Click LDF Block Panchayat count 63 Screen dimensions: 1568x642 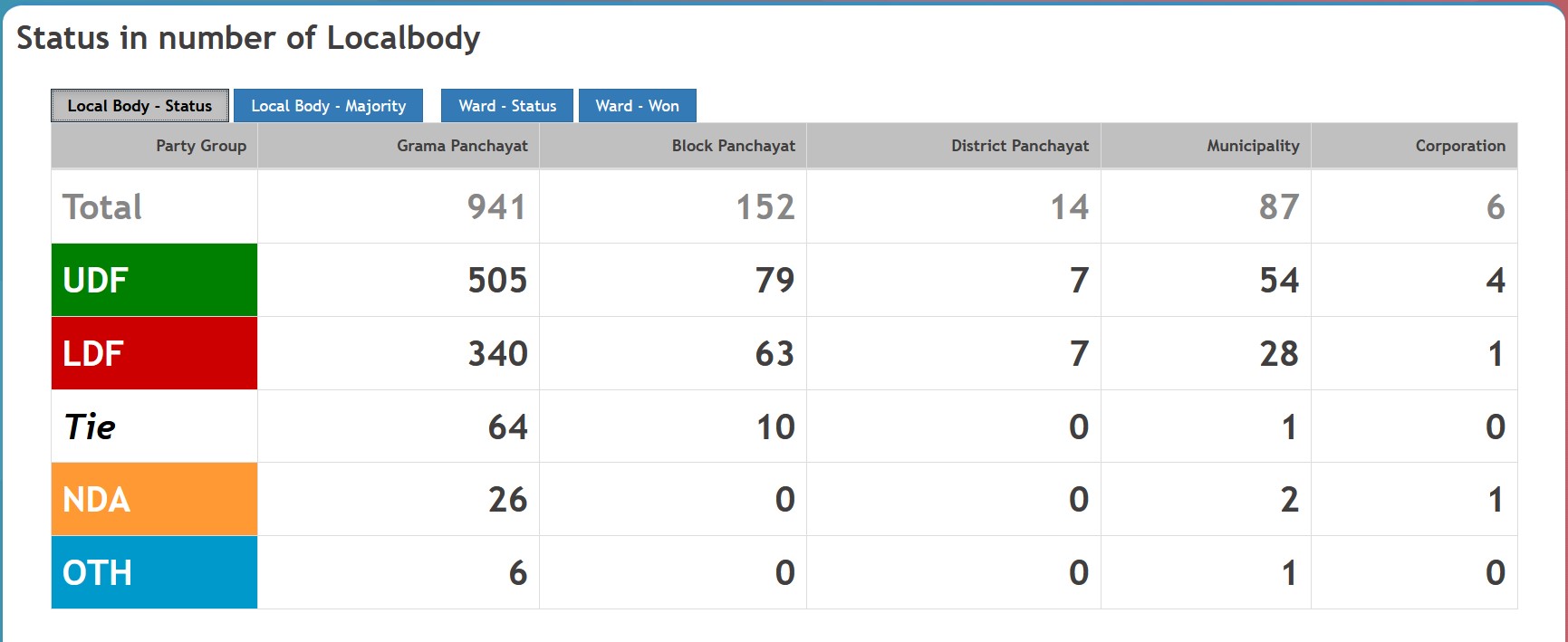[x=774, y=354]
